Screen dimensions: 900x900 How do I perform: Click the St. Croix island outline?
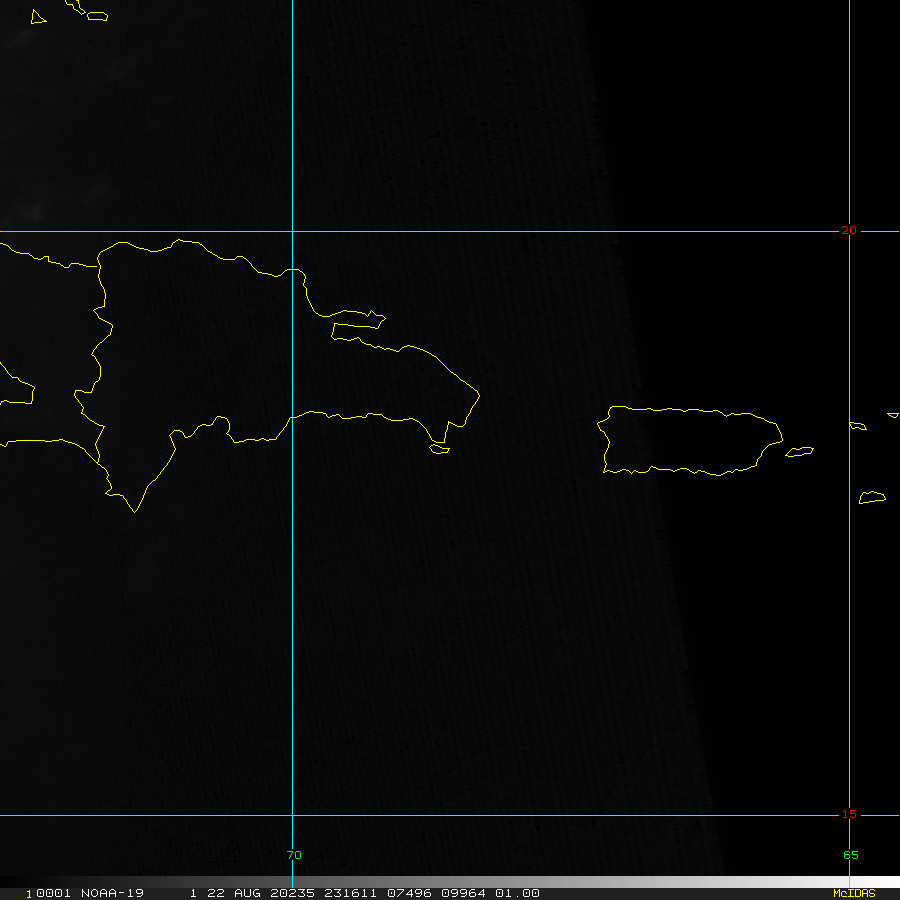pyautogui.click(x=872, y=497)
